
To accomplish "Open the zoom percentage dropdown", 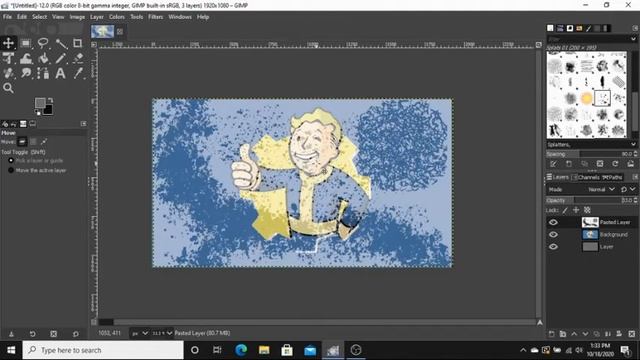I will point(162,333).
